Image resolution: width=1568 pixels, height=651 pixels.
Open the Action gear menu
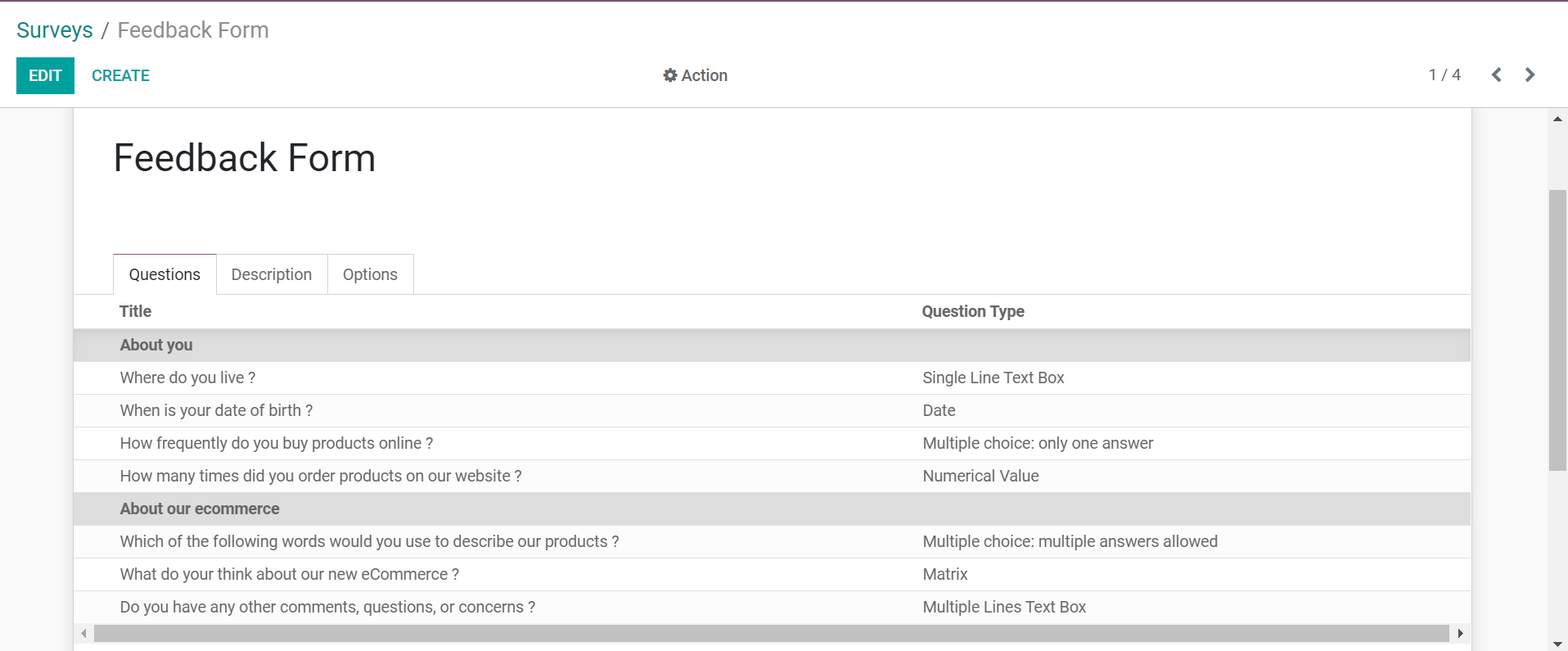click(x=695, y=75)
